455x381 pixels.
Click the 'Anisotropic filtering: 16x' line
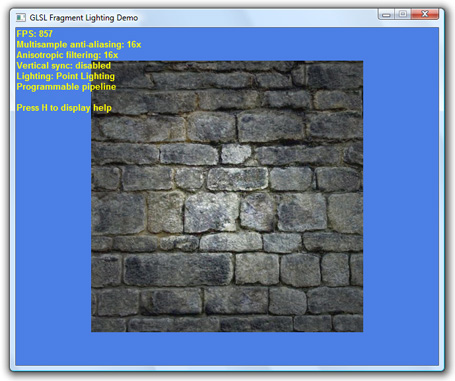click(x=67, y=55)
